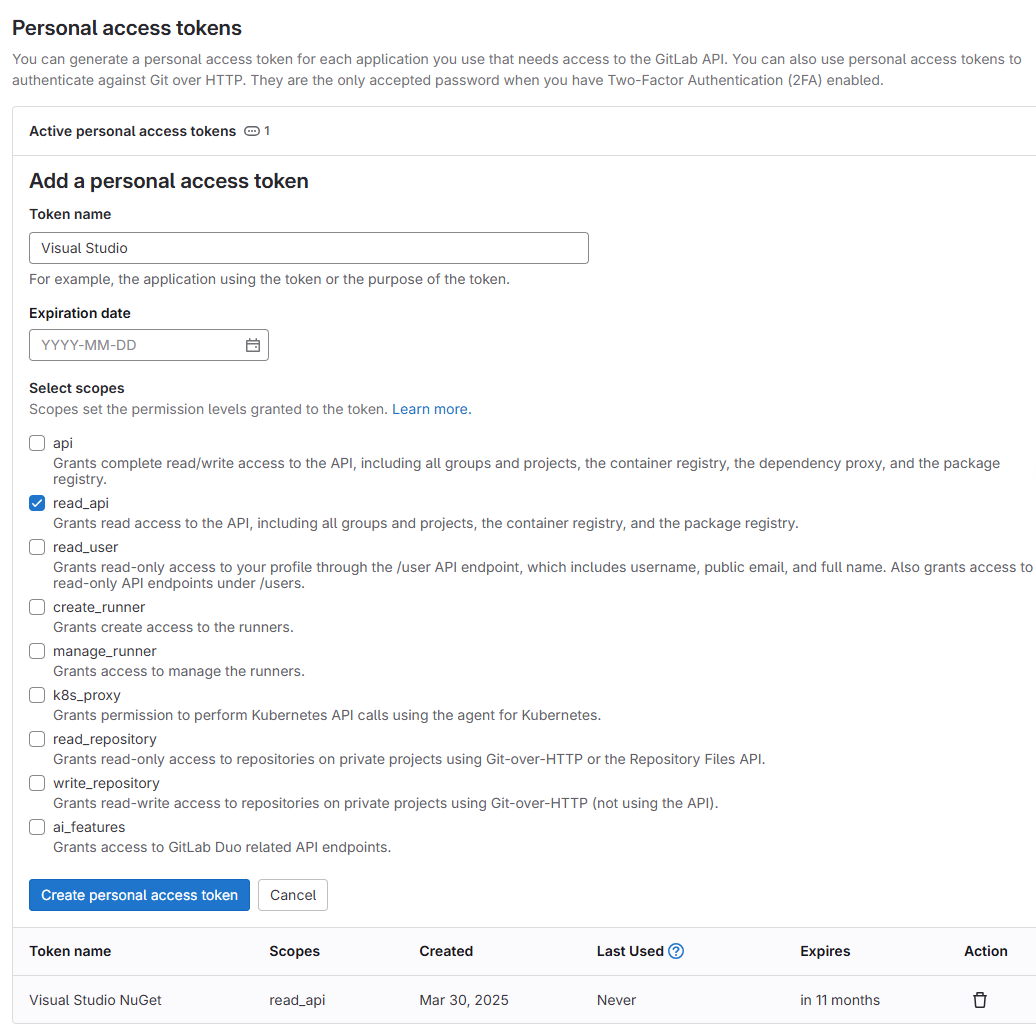Check the ai_features scope
Screen dimensions: 1036x1035
pyautogui.click(x=36, y=827)
